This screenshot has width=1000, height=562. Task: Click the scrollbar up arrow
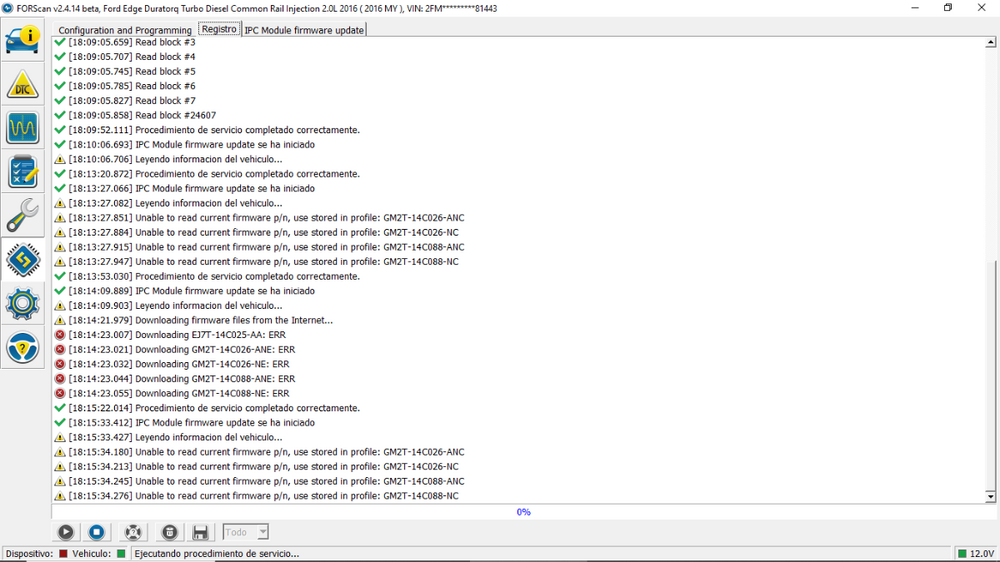tap(990, 42)
